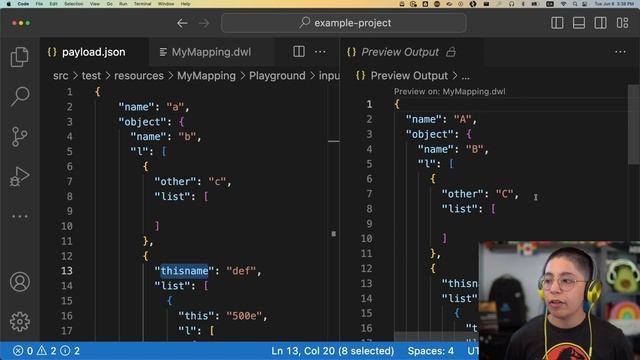Image resolution: width=640 pixels, height=360 pixels.
Task: Open the Search view in the activity bar
Action: point(20,96)
